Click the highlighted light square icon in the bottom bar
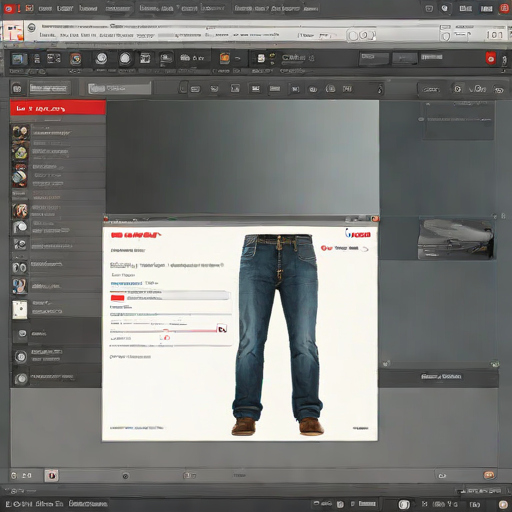This screenshot has height=512, width=512. tap(52, 475)
